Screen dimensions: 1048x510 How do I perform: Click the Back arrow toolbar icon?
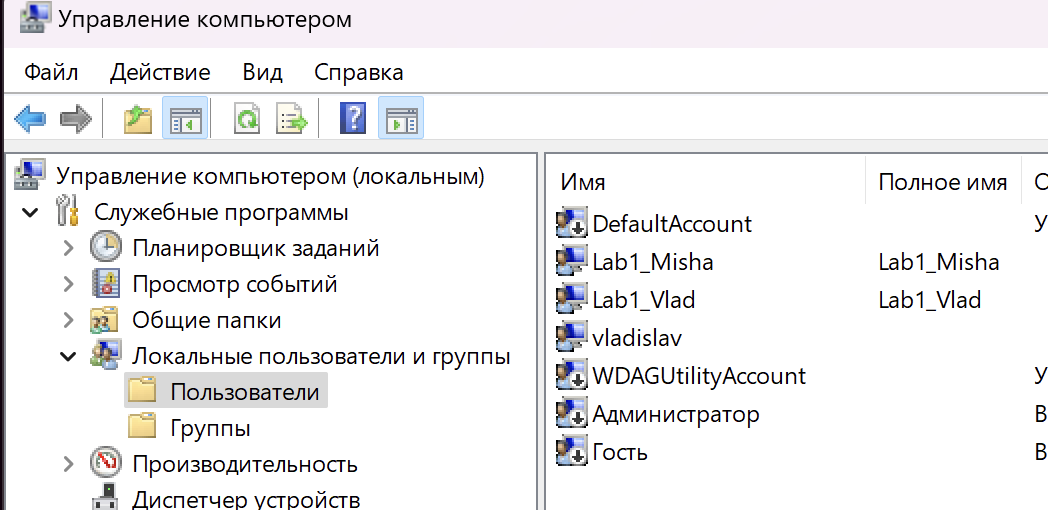tap(30, 121)
